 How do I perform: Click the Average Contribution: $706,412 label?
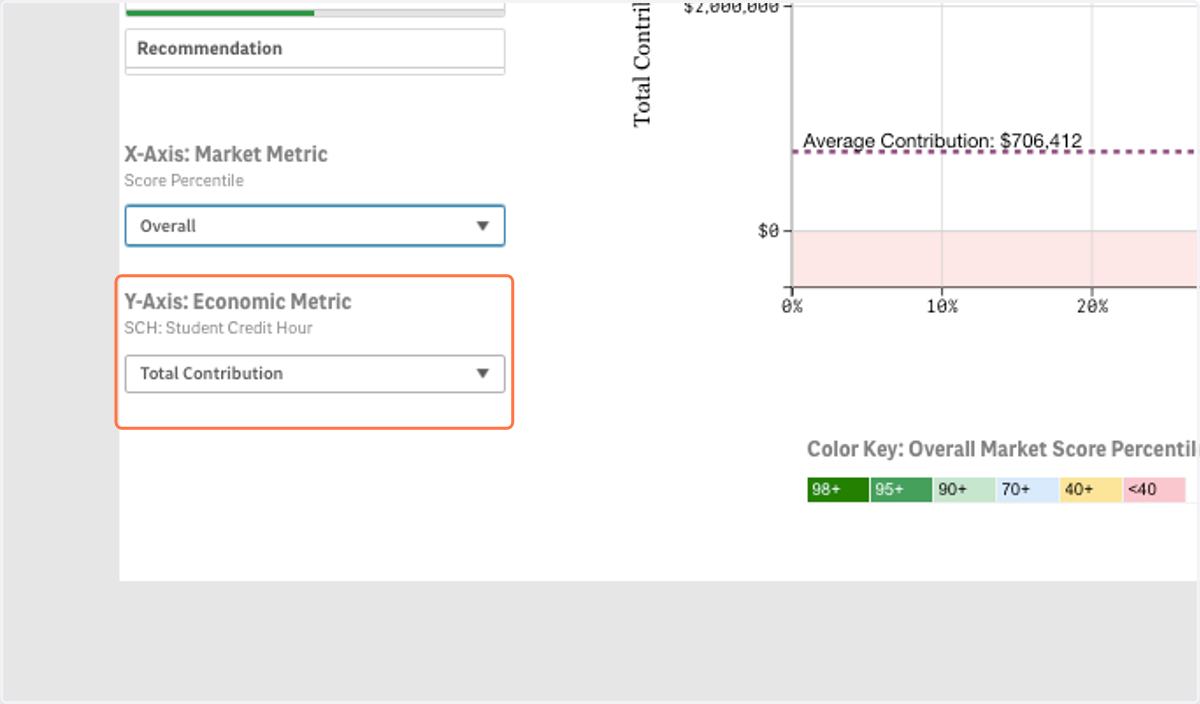[942, 141]
